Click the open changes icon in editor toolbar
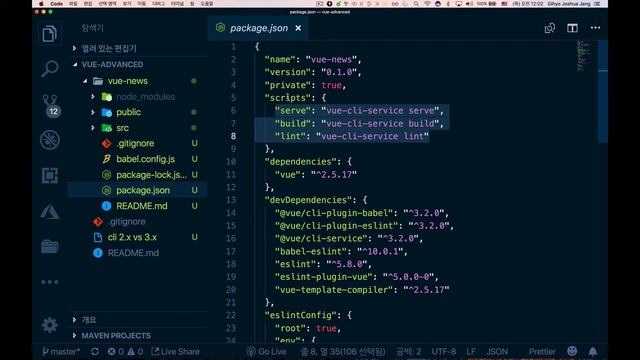 click(x=550, y=28)
